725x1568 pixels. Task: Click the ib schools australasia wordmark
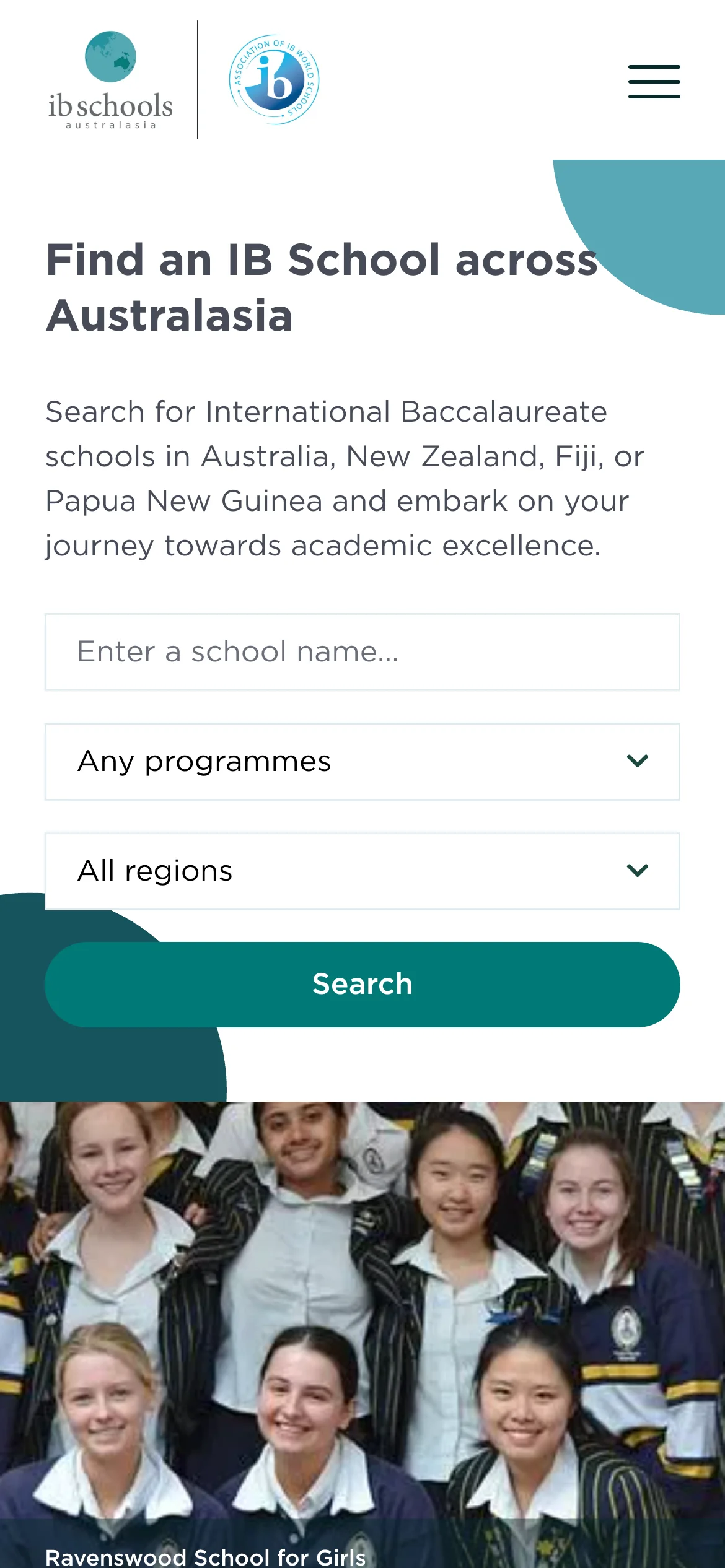coord(110,106)
